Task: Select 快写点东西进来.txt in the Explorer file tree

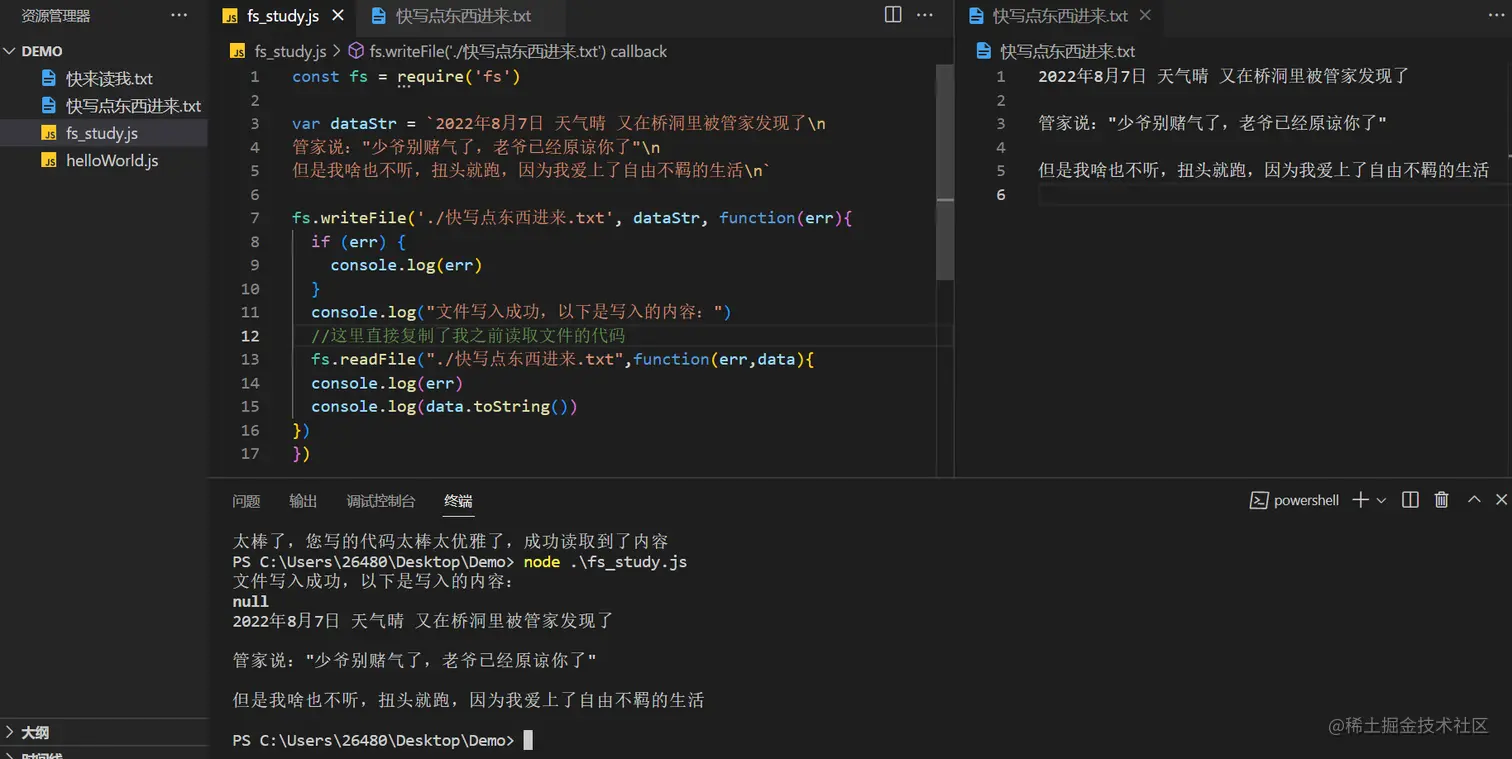Action: pos(133,105)
